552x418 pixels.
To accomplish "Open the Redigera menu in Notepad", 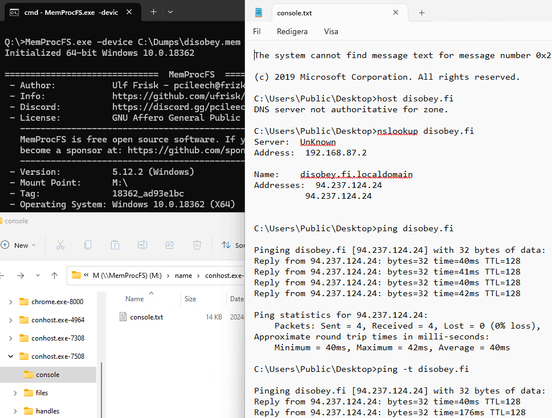I will pos(292,32).
